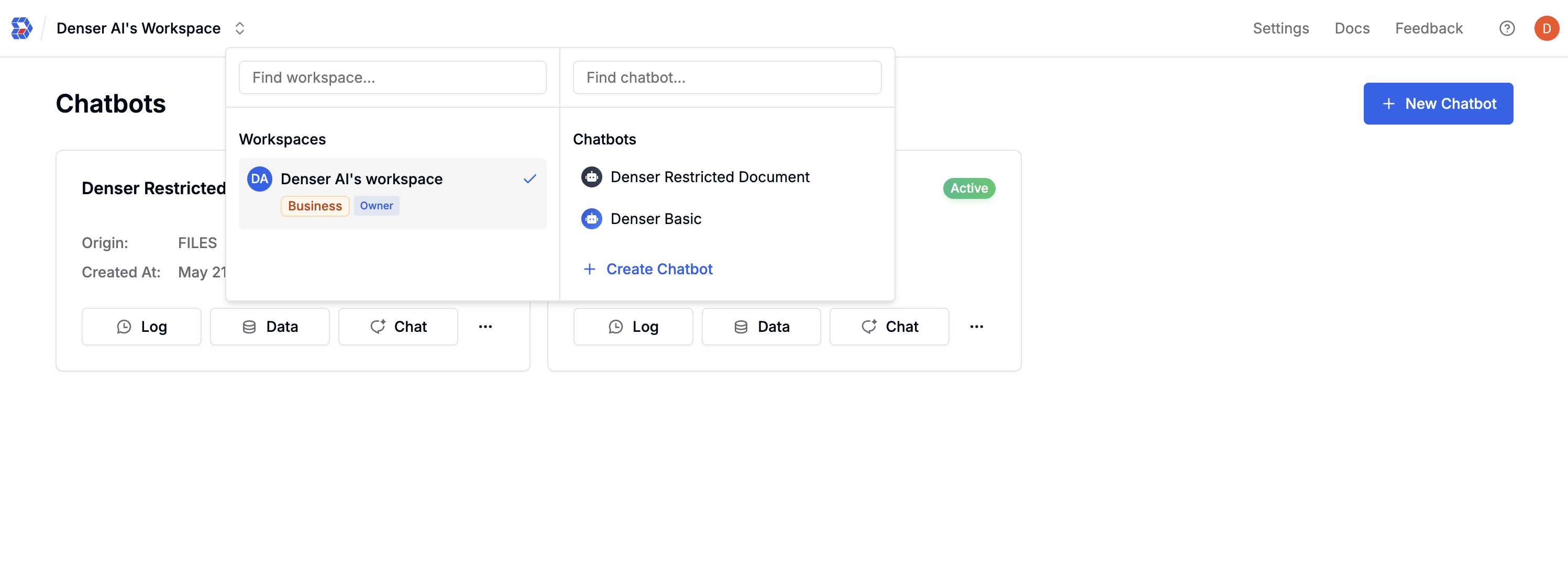Click the Find chatbot search field
The width and height of the screenshot is (1568, 581).
point(727,77)
